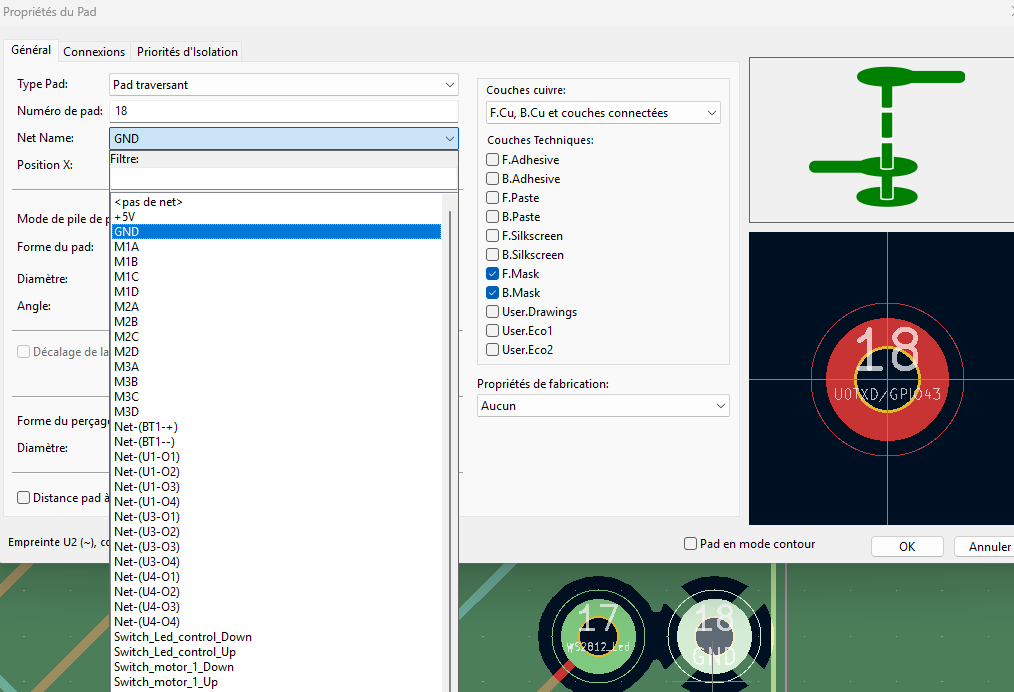Select <pas de net> in the list
The width and height of the screenshot is (1014, 692).
pos(276,202)
